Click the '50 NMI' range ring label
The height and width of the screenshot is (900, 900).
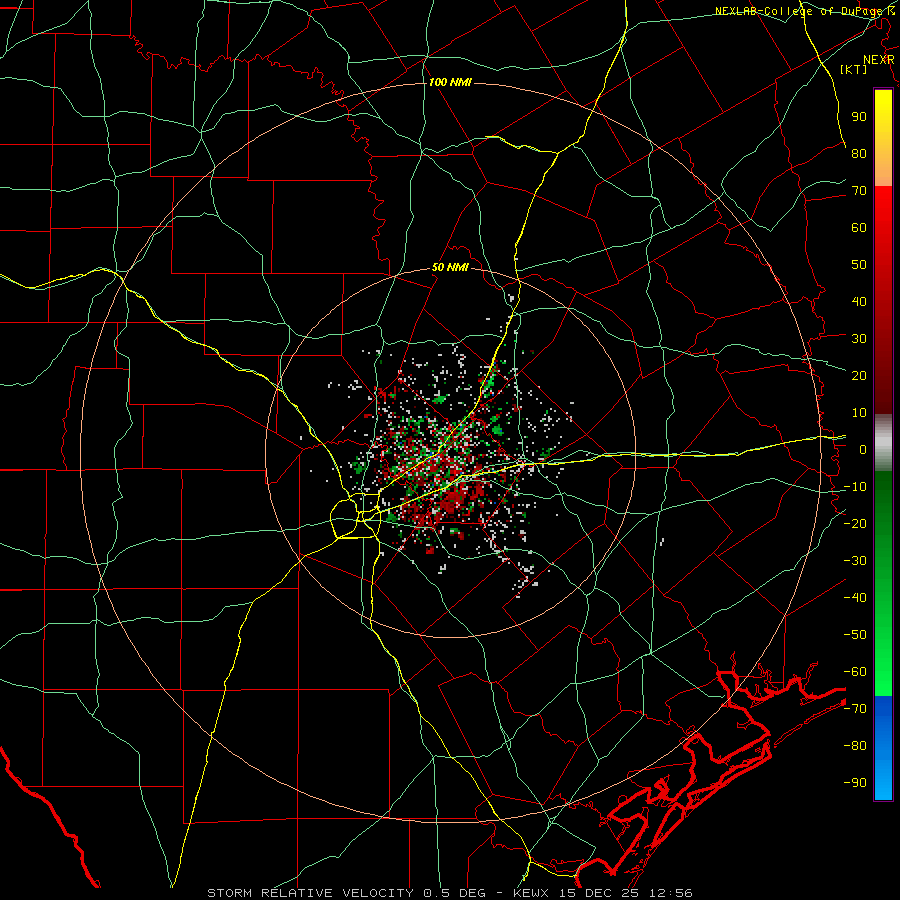450,267
